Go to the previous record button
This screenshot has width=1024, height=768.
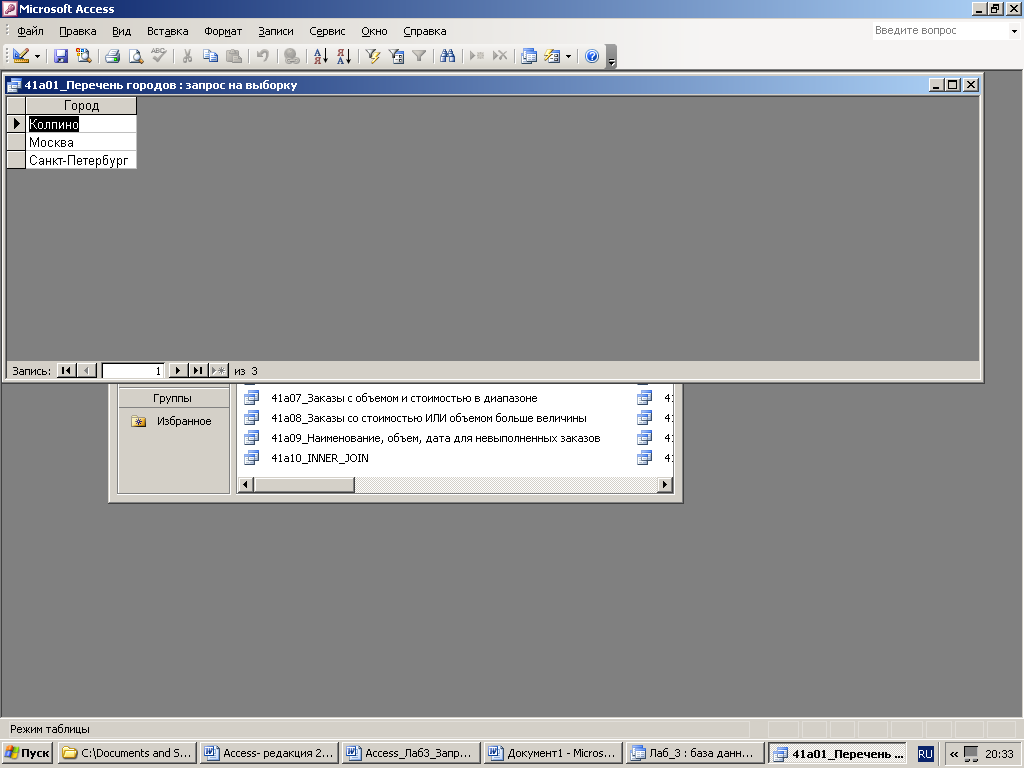tap(87, 371)
